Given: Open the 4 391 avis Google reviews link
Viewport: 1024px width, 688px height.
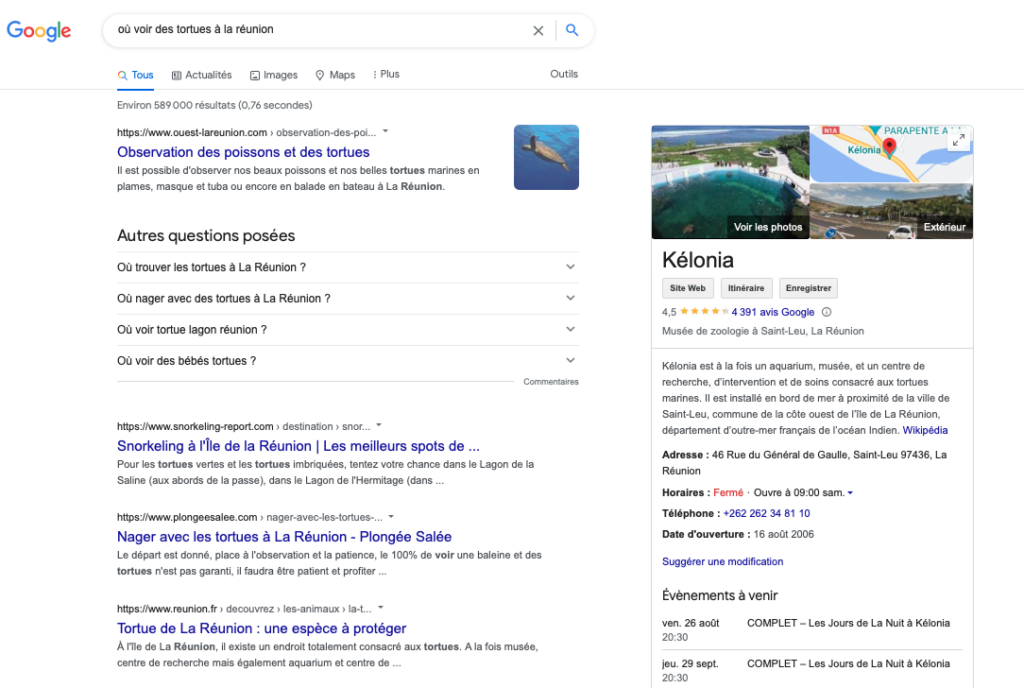Looking at the screenshot, I should click(773, 312).
